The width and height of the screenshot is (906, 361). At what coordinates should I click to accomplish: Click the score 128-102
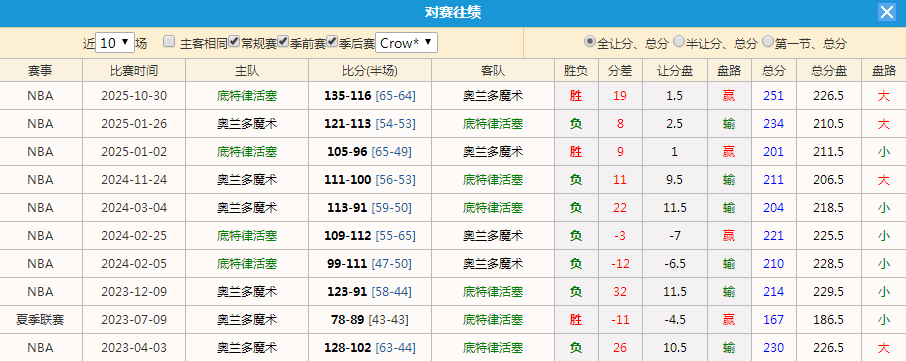coord(347,348)
